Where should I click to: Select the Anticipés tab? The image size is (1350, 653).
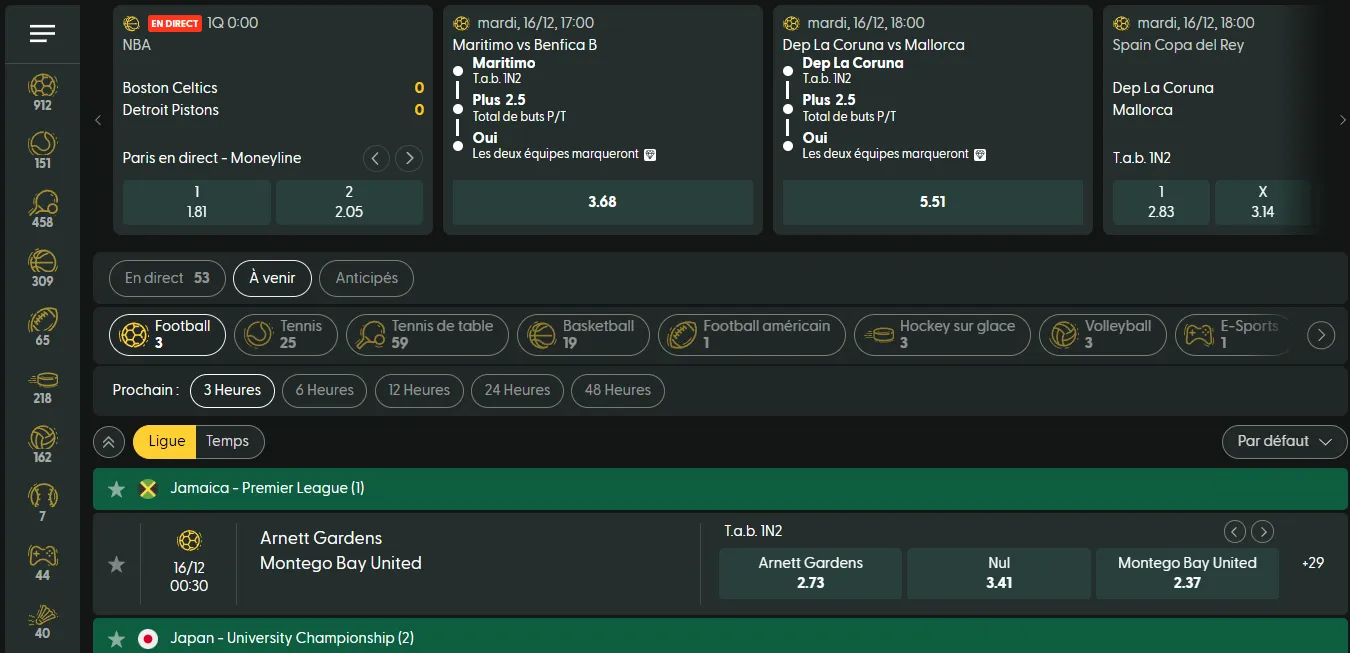tap(366, 278)
